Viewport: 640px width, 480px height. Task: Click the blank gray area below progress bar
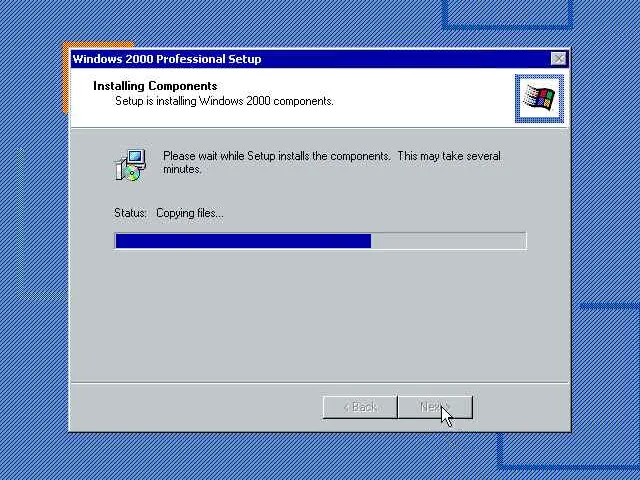click(x=319, y=314)
